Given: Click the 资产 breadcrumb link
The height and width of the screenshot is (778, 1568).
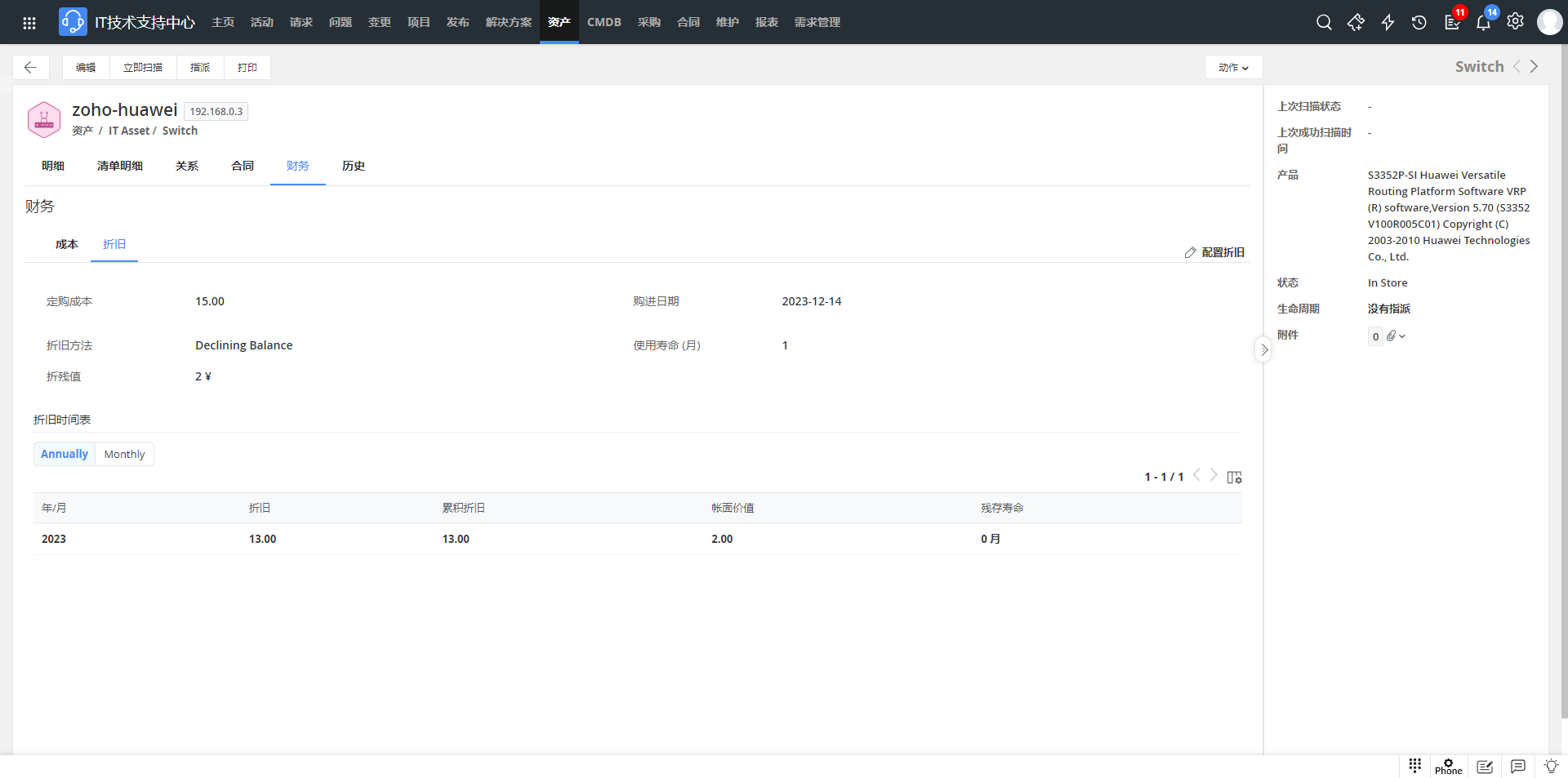Looking at the screenshot, I should coord(82,131).
